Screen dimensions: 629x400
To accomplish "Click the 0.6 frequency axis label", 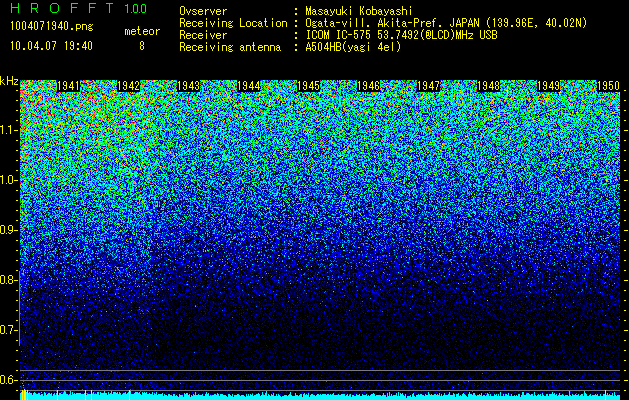I will pyautogui.click(x=9, y=380).
